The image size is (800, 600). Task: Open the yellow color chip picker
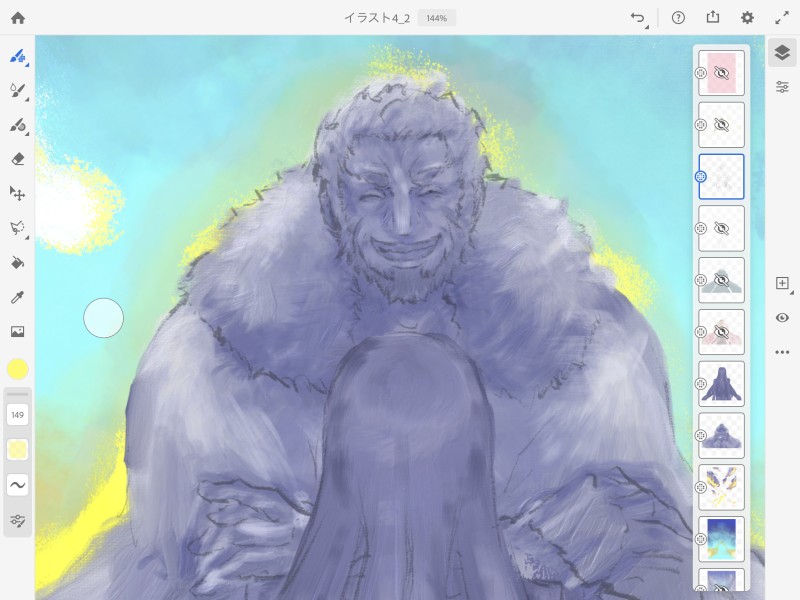[x=17, y=369]
